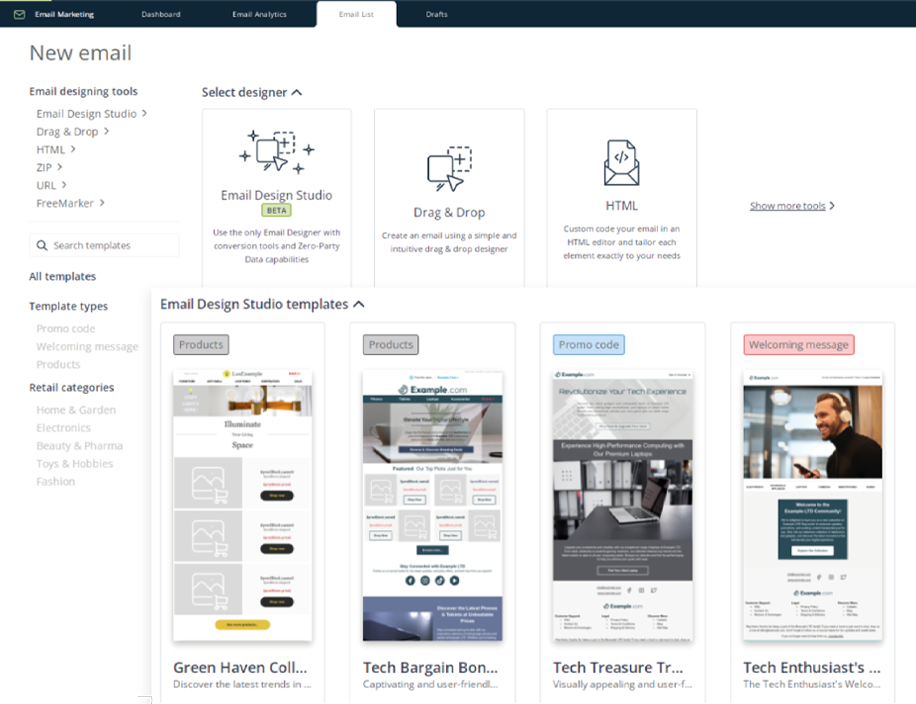Click the Tech Treasure Tr... title
916x704 pixels.
click(x=618, y=667)
